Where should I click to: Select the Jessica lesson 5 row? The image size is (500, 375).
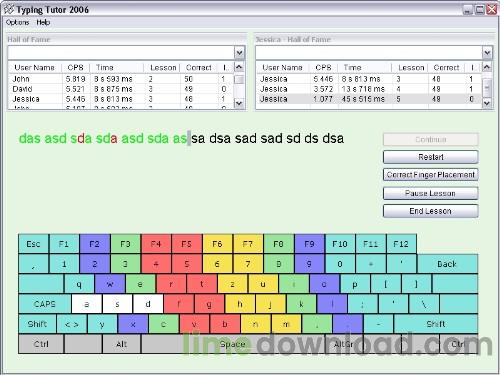click(369, 99)
